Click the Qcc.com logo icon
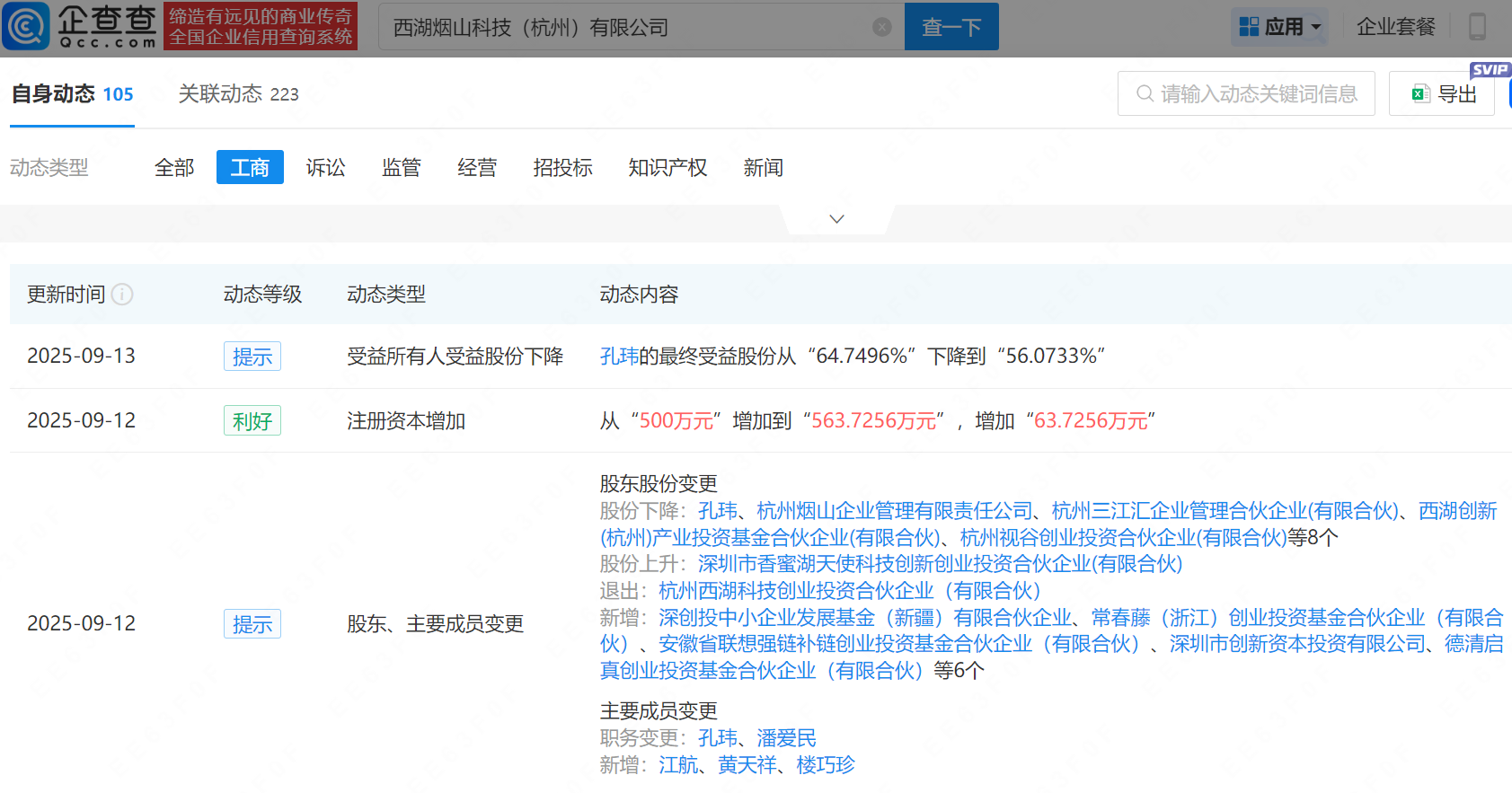Screen dimensions: 1512x793 [x=27, y=26]
